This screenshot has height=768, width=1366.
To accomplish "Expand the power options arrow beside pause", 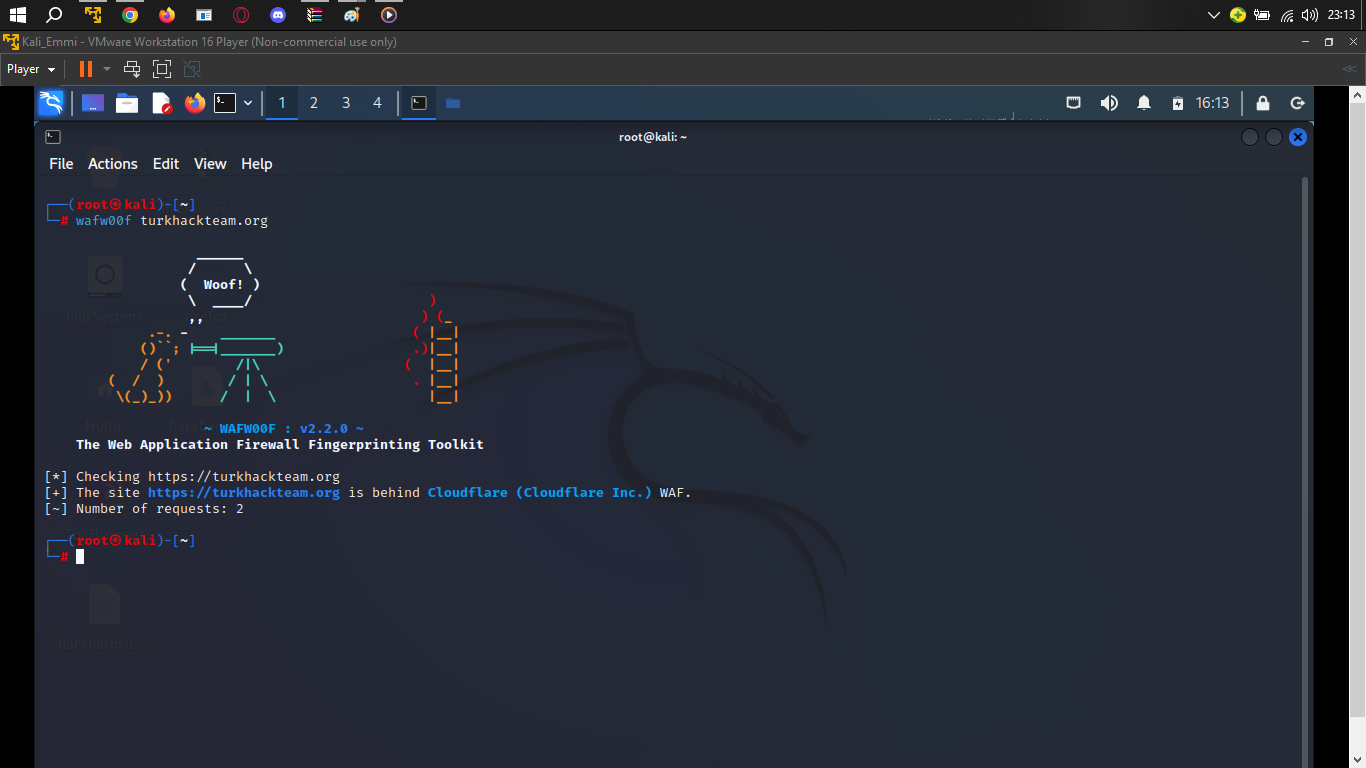I will point(107,69).
